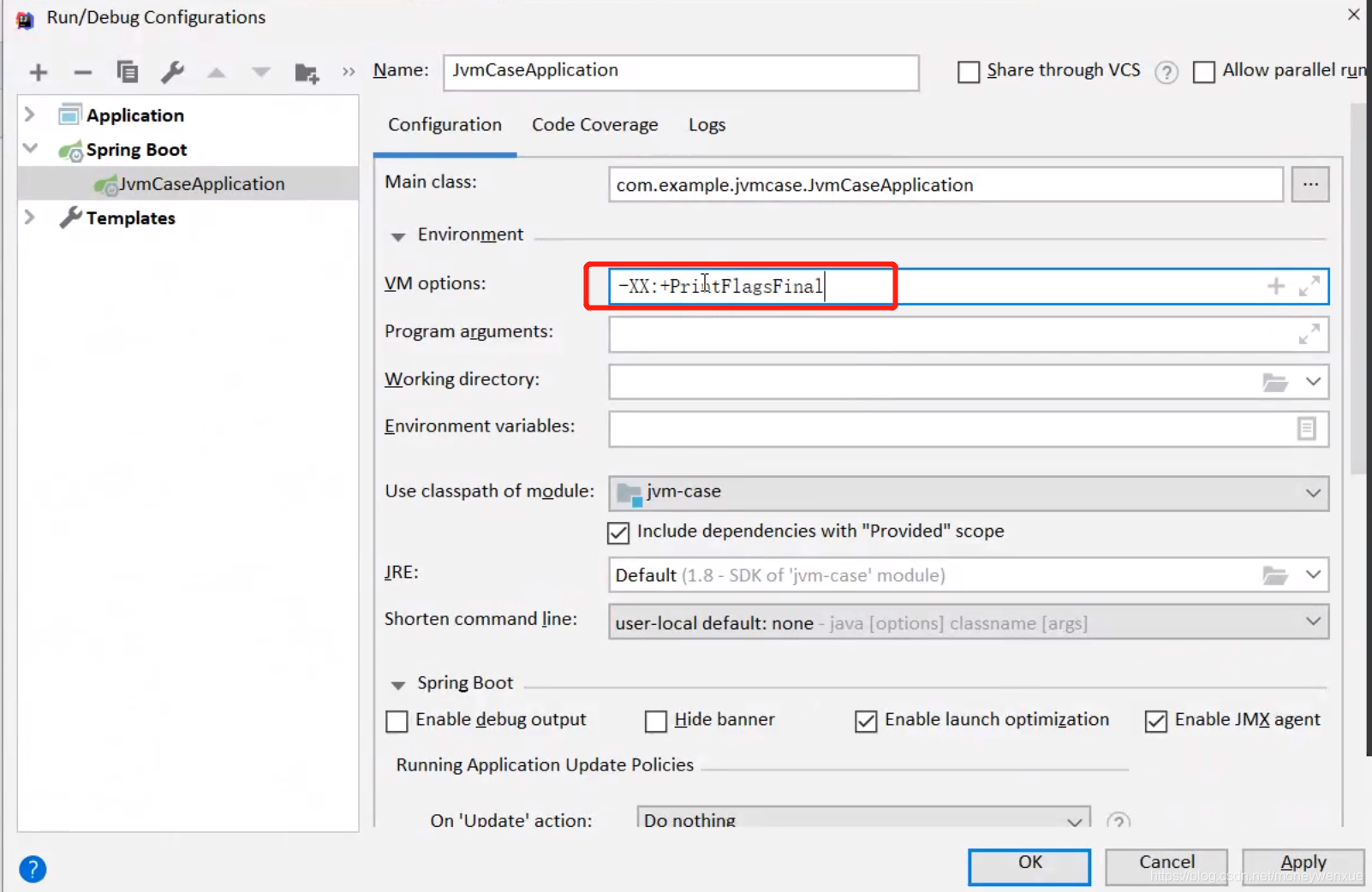Add a new configuration with plus icon
This screenshot has height=892, width=1372.
[39, 73]
